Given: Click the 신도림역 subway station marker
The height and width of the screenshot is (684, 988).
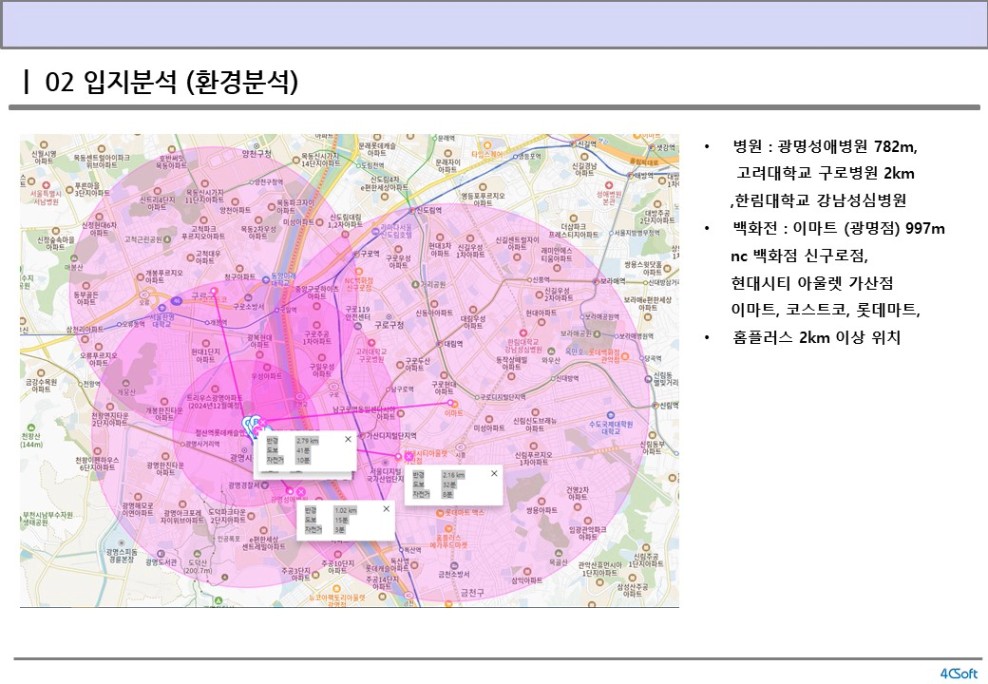Looking at the screenshot, I should click(413, 210).
